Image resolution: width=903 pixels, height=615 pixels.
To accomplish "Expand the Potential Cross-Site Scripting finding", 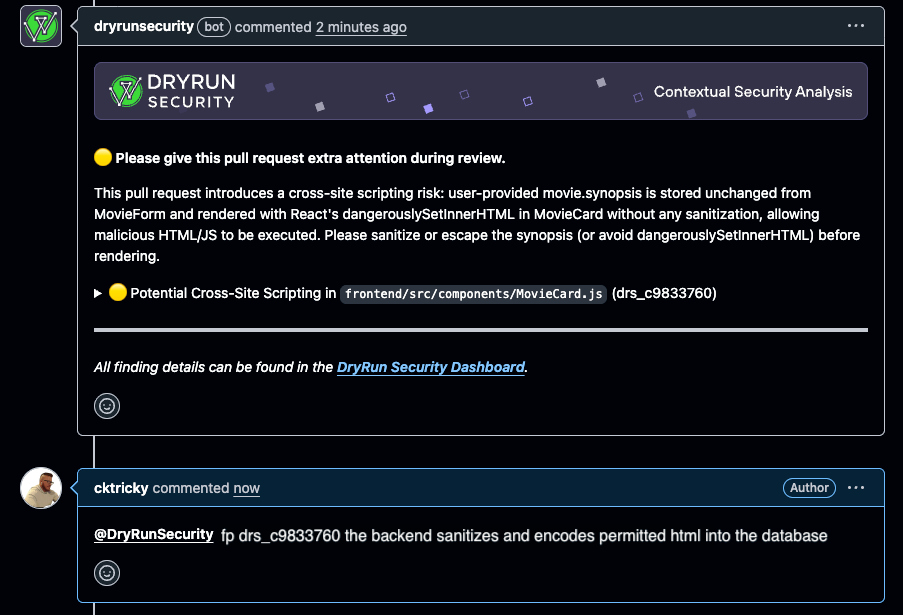I will point(98,294).
